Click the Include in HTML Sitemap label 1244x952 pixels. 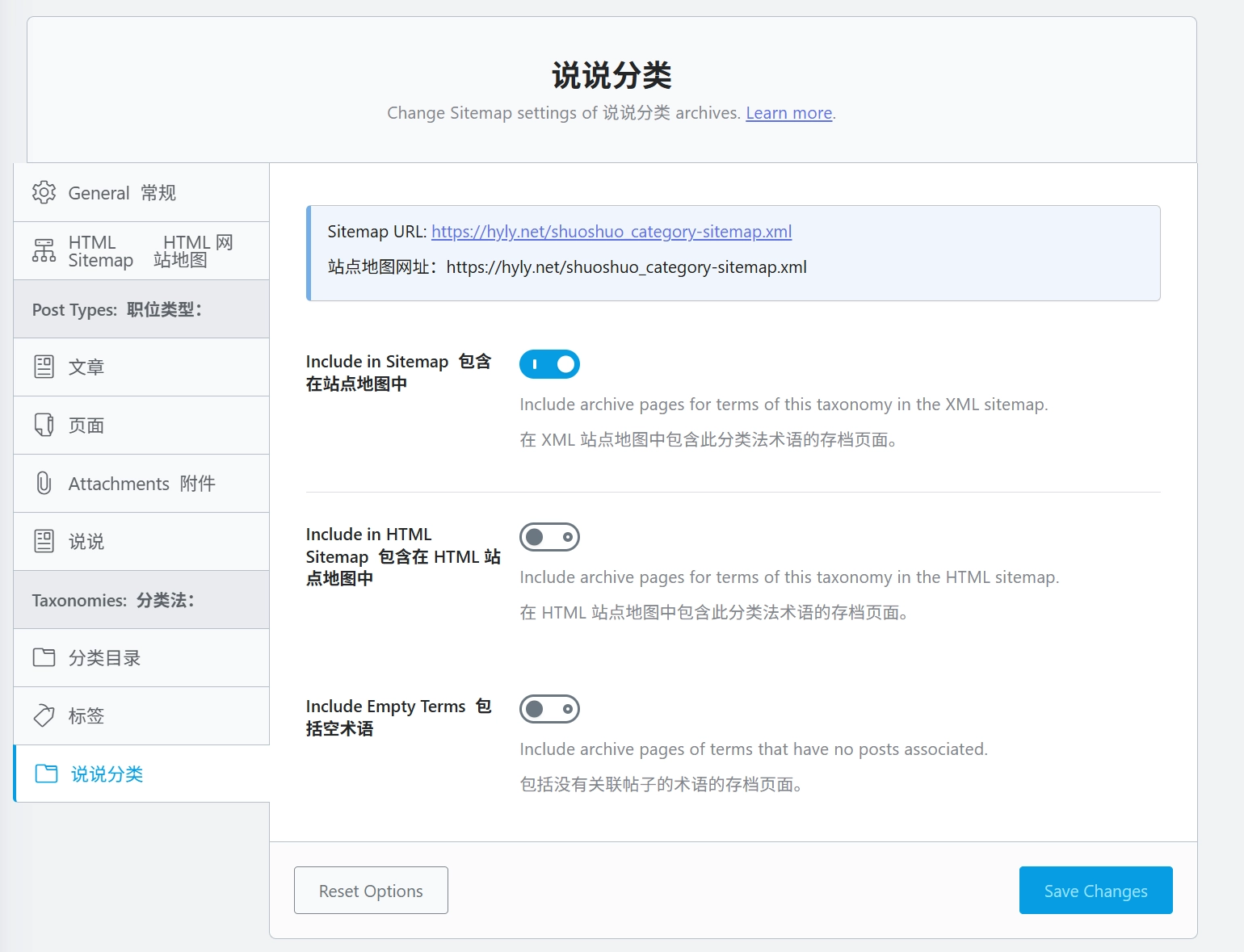tap(403, 556)
